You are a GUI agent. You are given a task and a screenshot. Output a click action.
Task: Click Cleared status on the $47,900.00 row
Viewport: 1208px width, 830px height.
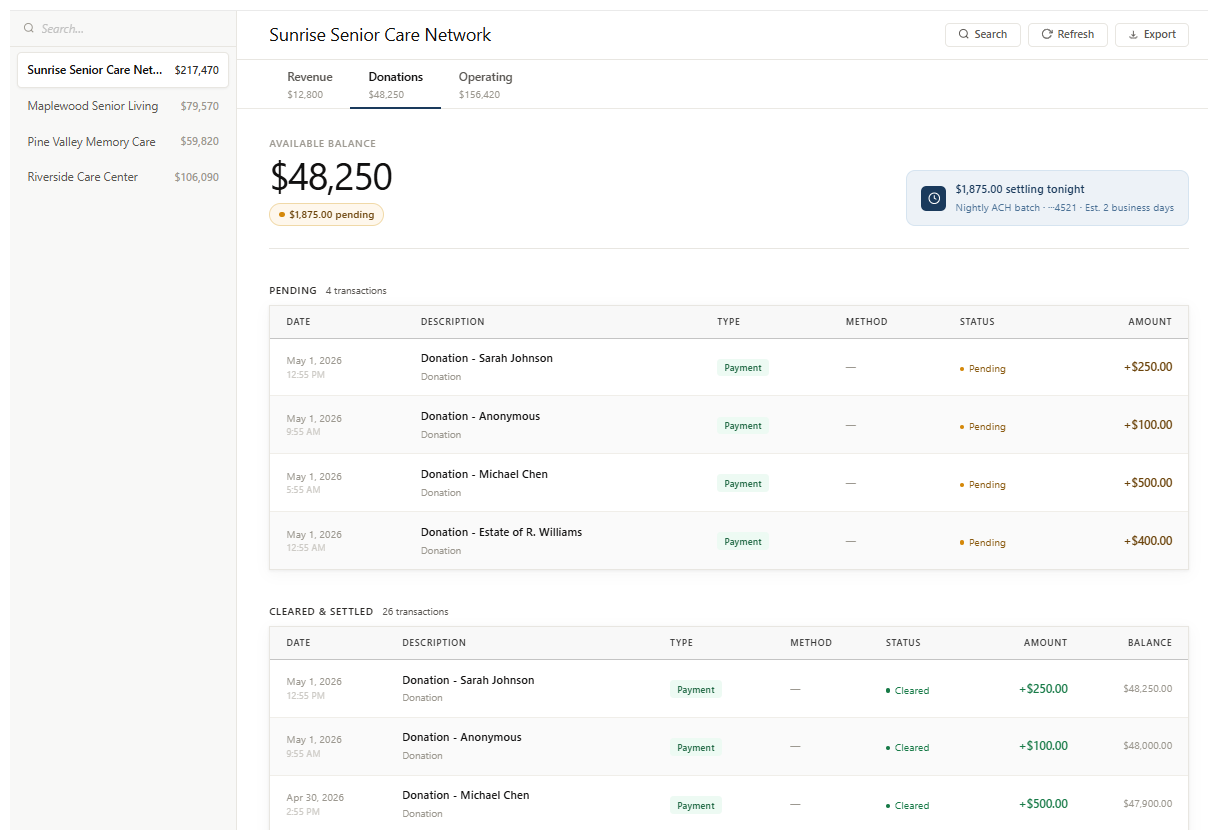click(907, 806)
